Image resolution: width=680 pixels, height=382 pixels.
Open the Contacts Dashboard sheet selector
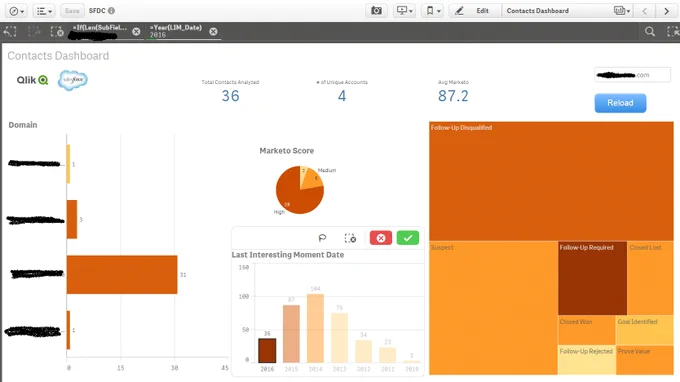[x=568, y=11]
